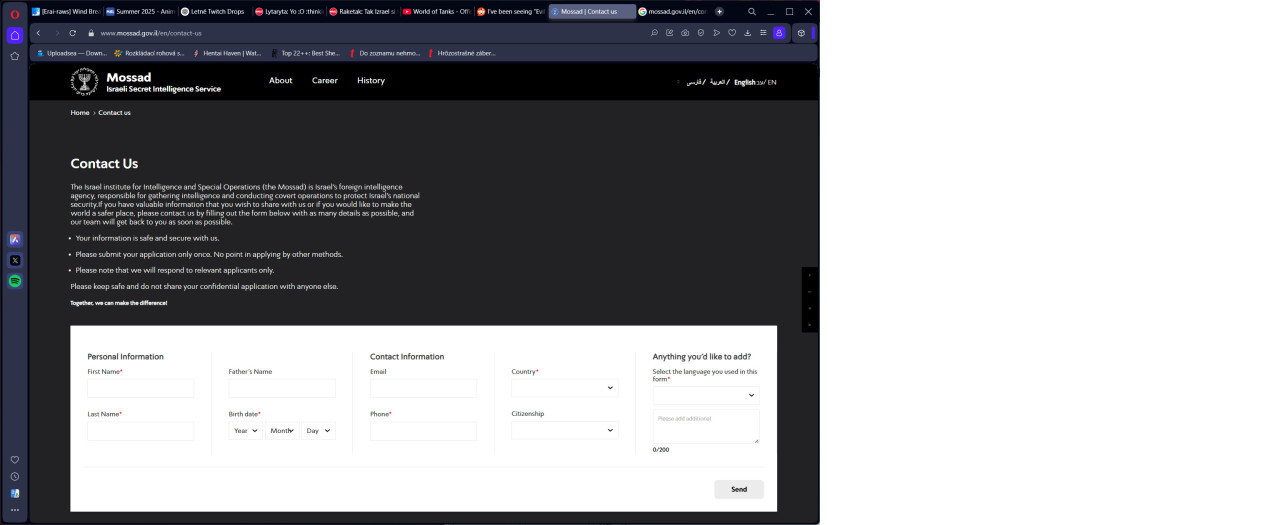Open the Citizenship dropdown
The width and height of the screenshot is (1280, 525).
tap(565, 430)
